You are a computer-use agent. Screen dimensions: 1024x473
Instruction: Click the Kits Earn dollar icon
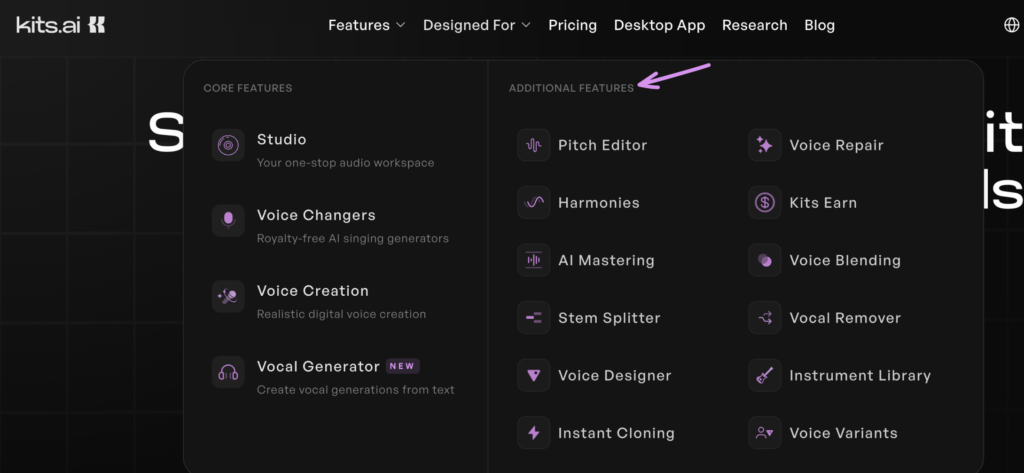[765, 203]
